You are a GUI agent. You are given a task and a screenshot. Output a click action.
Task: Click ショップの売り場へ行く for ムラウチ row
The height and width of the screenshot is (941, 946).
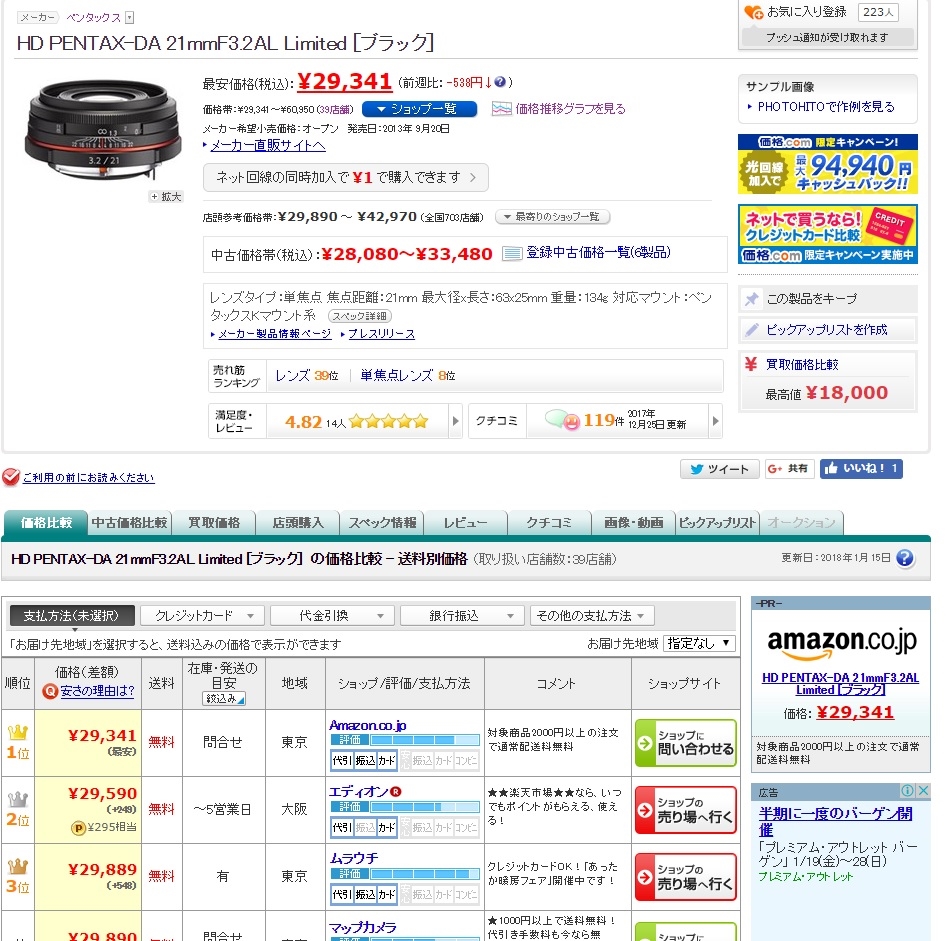685,877
